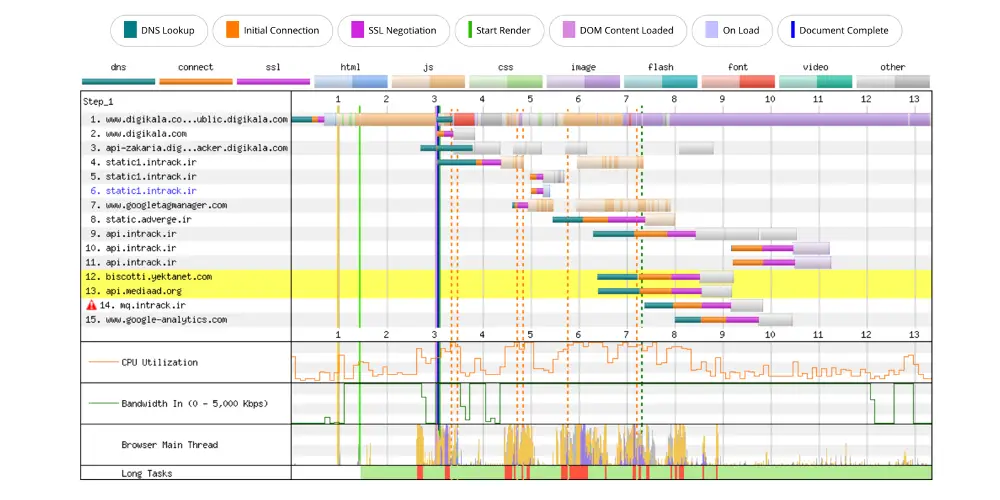Click the Step_1 header label
The image size is (1000, 500).
pyautogui.click(x=98, y=101)
